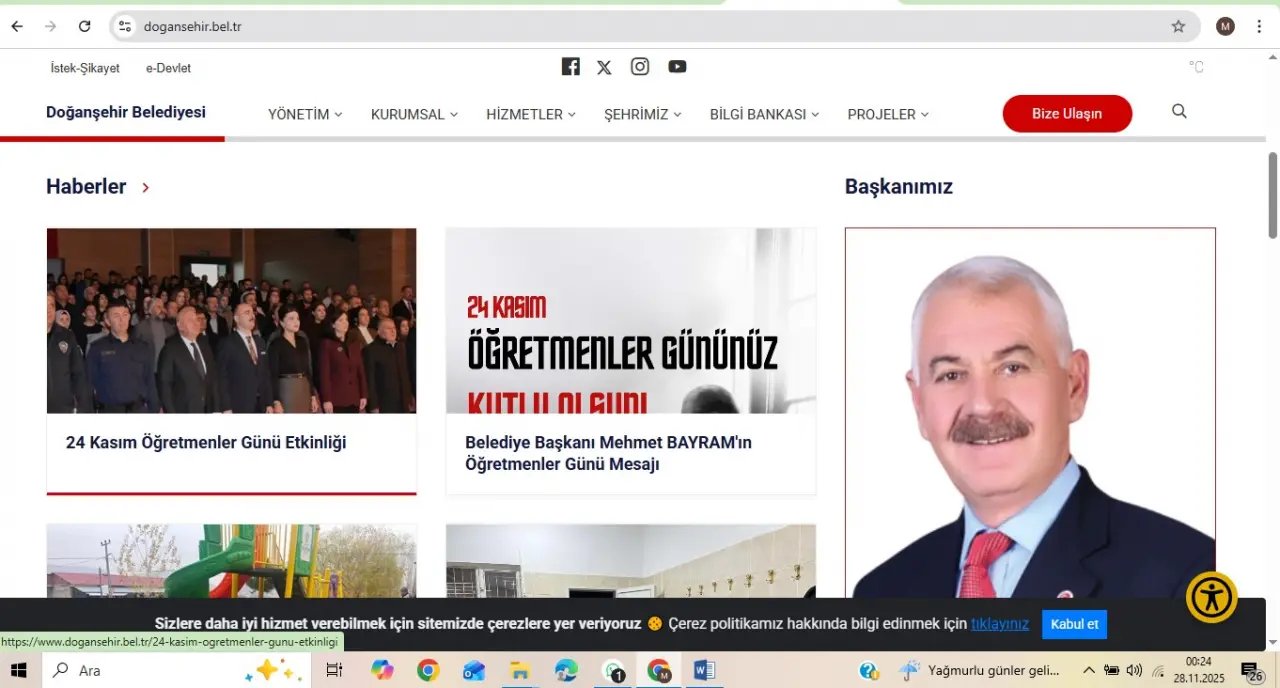Reload the page with refresh icon
The image size is (1280, 688).
(84, 27)
